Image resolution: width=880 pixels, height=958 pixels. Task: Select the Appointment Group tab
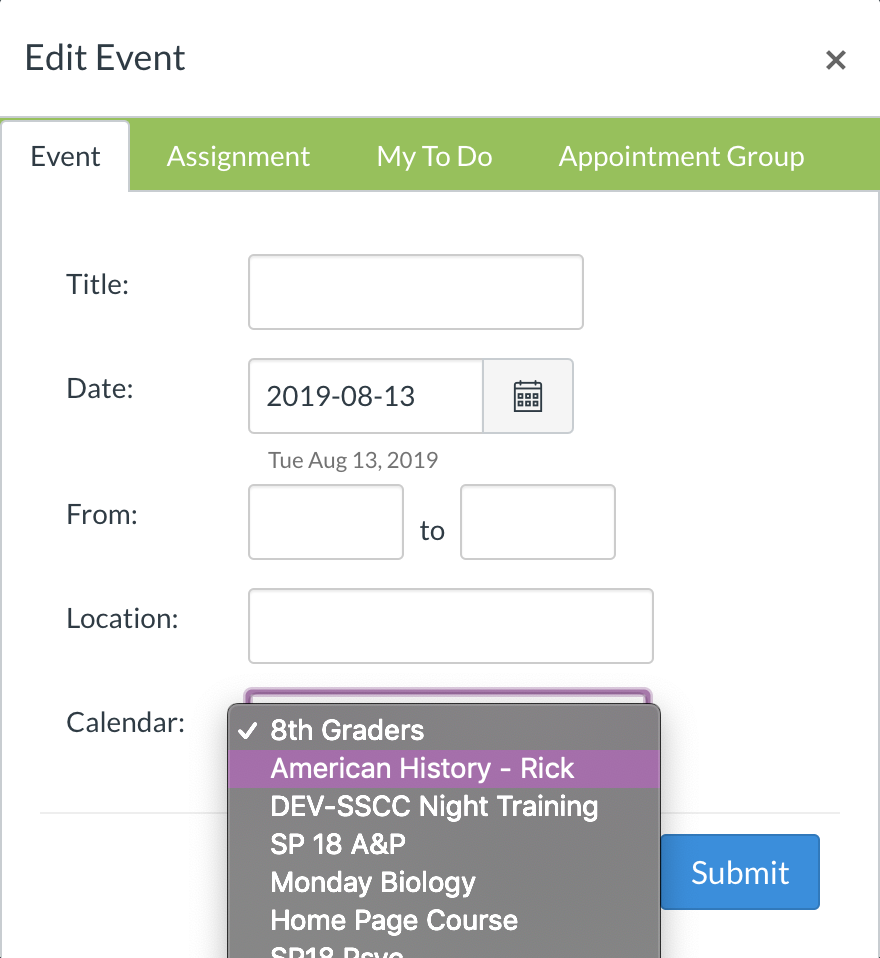click(681, 157)
